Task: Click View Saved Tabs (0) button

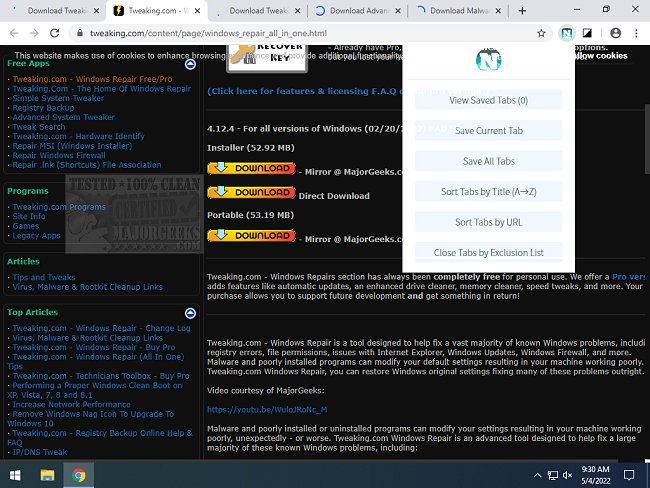Action: pyautogui.click(x=488, y=100)
